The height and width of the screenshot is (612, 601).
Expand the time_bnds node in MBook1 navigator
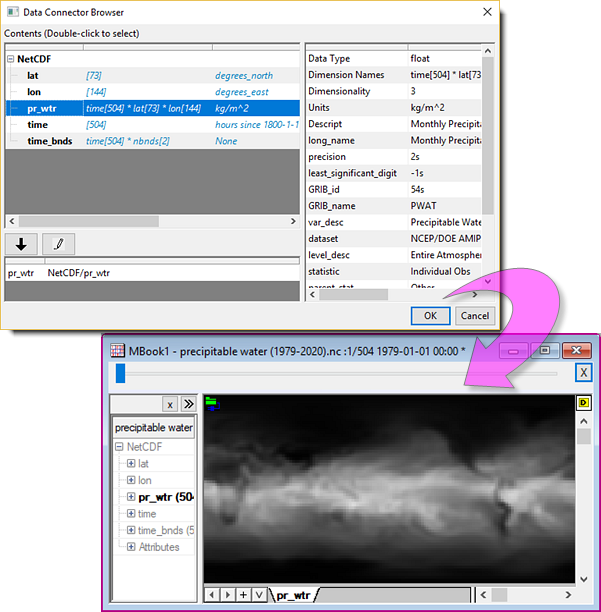pyautogui.click(x=131, y=530)
